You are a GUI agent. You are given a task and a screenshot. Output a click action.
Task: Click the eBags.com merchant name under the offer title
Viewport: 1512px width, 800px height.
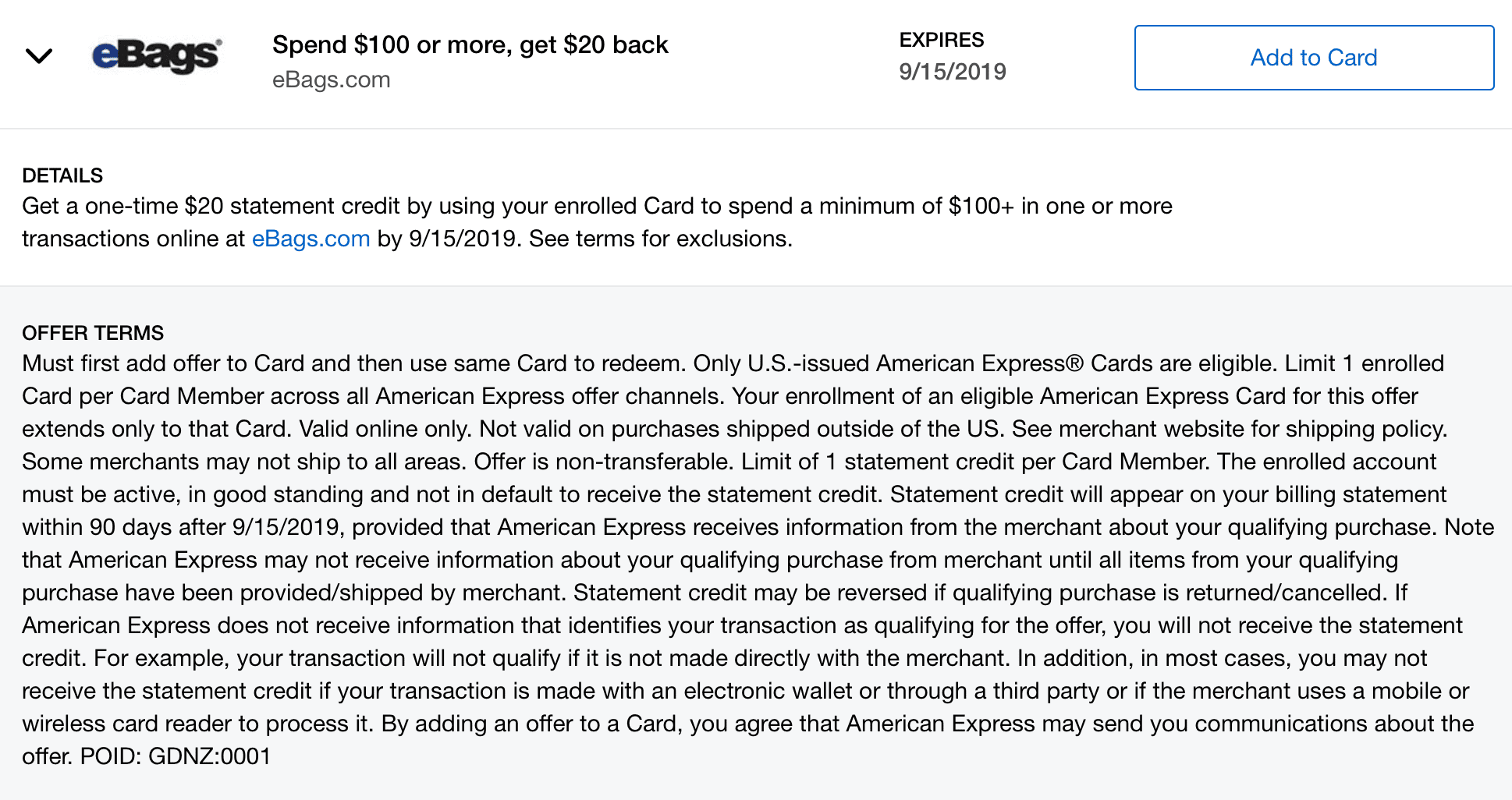[x=332, y=80]
